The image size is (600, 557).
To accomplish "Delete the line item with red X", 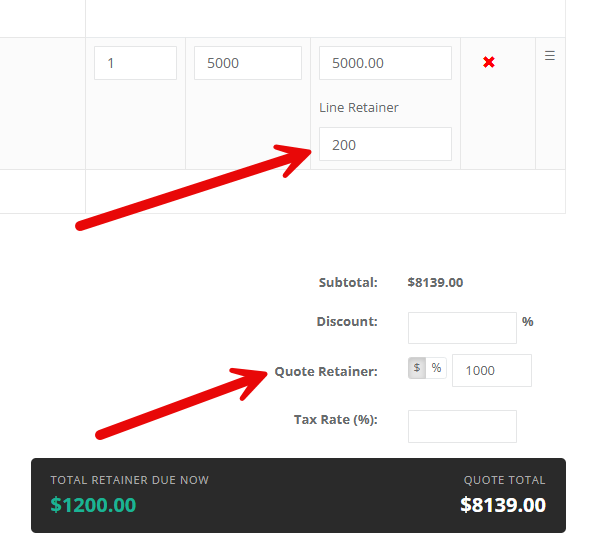I will click(489, 62).
